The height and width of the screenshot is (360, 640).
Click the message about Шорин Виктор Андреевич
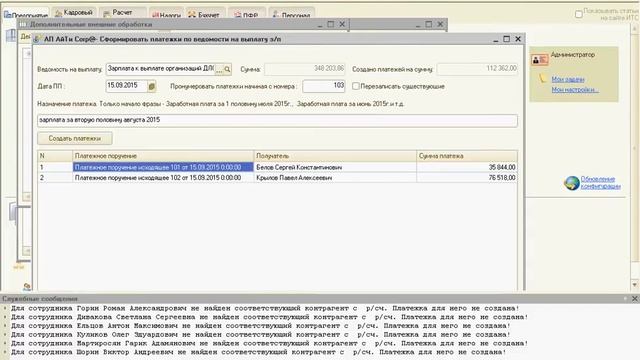pos(258,352)
